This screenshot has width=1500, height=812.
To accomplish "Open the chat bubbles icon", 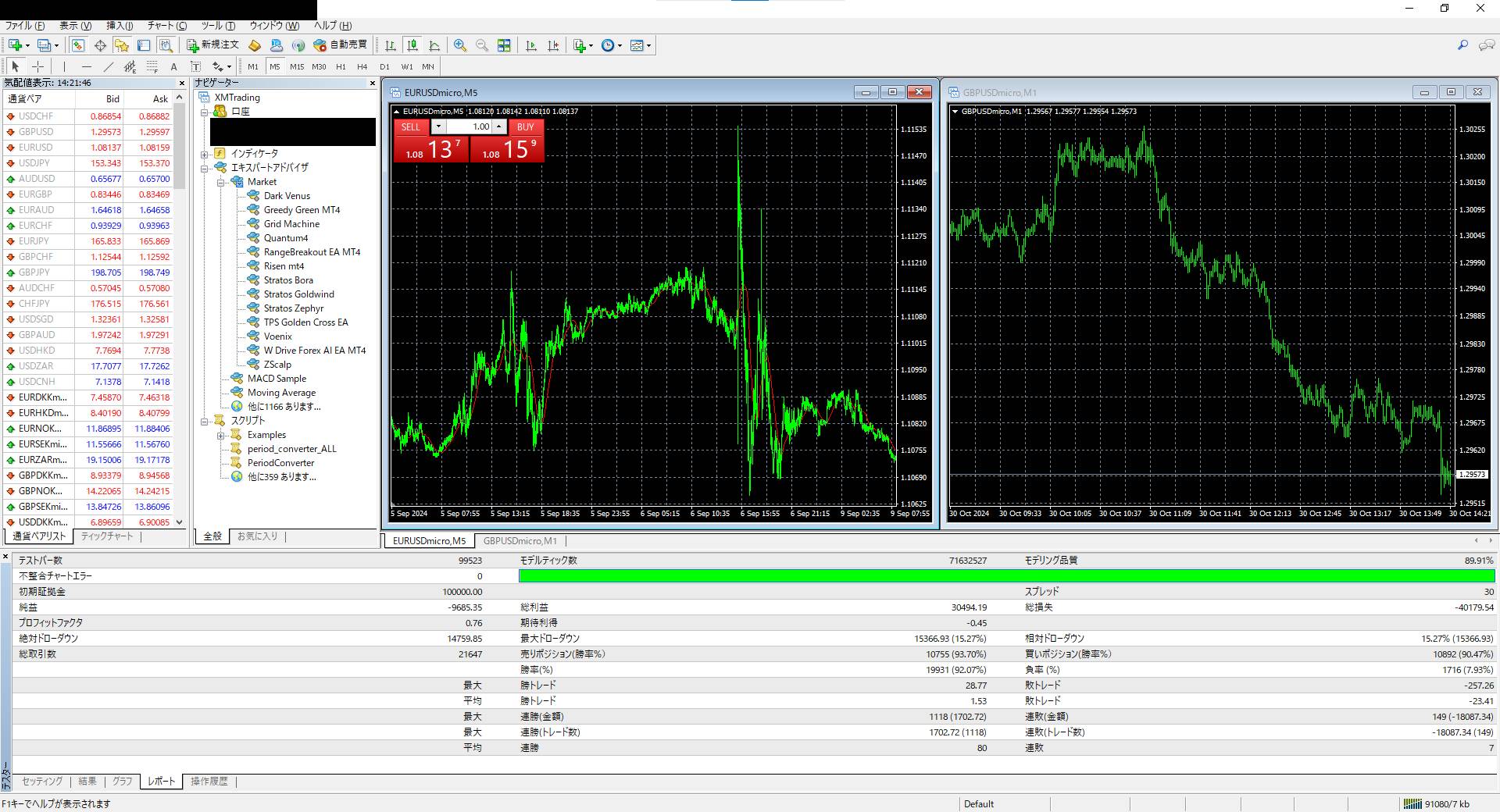I will [x=1486, y=45].
